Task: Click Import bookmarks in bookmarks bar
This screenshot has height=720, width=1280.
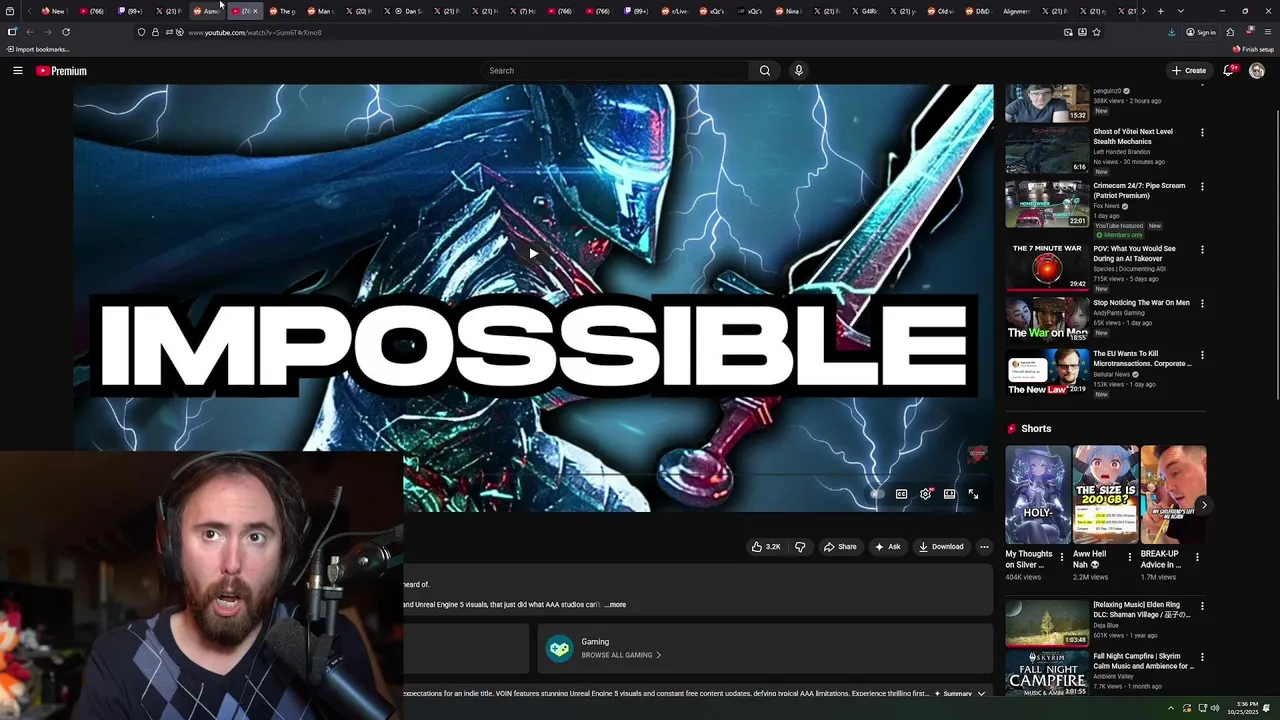Action: click(x=38, y=49)
